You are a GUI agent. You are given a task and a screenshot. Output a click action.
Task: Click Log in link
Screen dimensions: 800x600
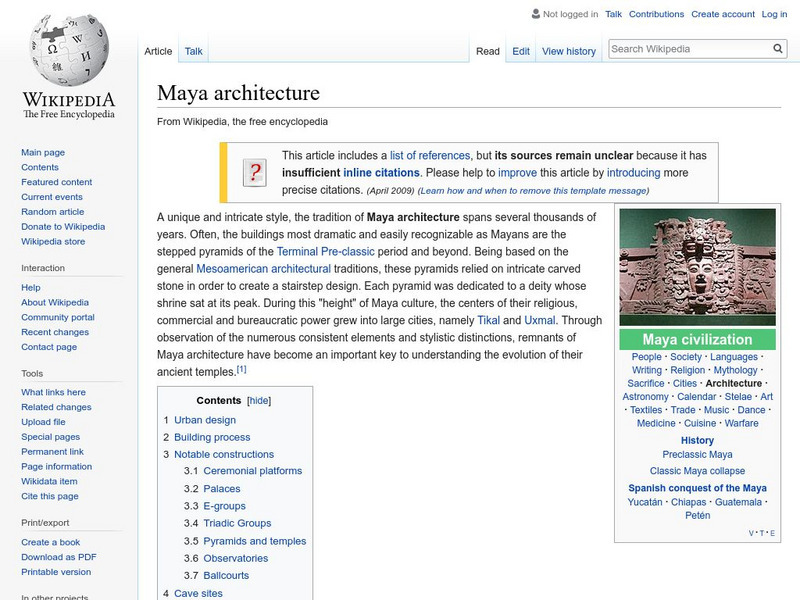[774, 14]
